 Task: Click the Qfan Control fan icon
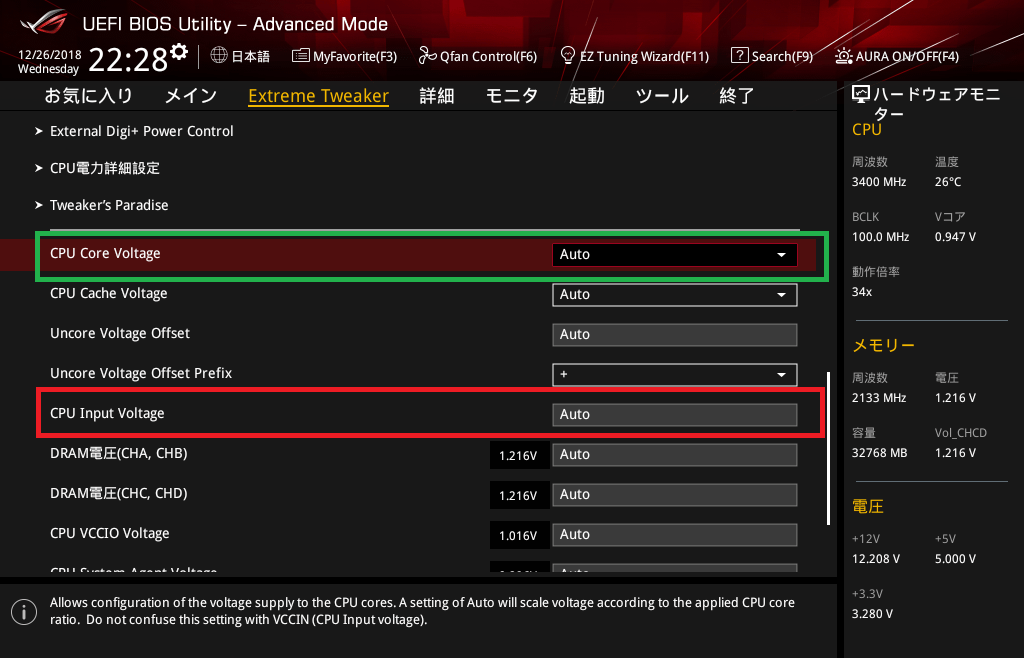click(x=427, y=55)
